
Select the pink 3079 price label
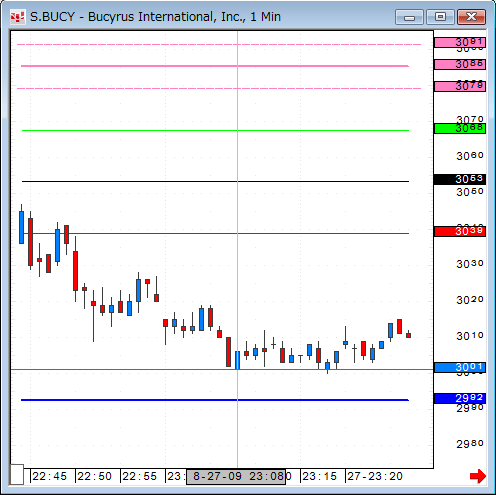(x=460, y=86)
